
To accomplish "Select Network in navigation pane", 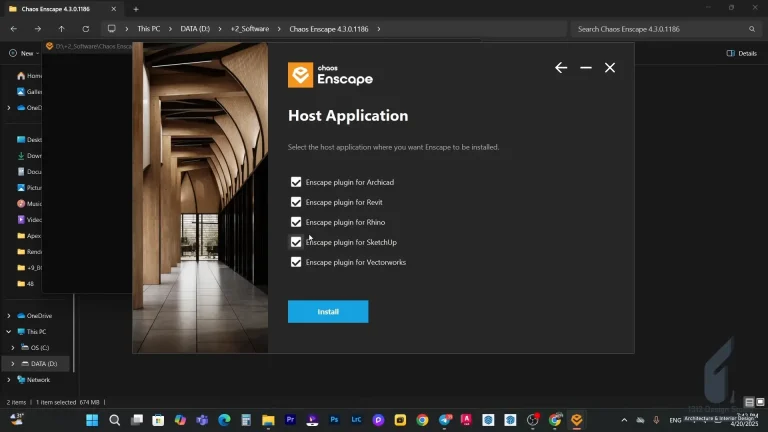I will click(x=33, y=380).
